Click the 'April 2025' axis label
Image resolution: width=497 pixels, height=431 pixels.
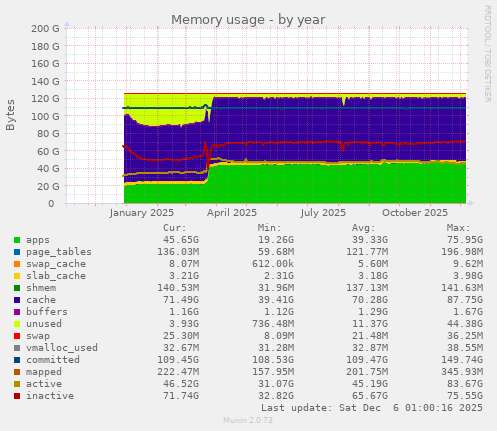tap(232, 213)
